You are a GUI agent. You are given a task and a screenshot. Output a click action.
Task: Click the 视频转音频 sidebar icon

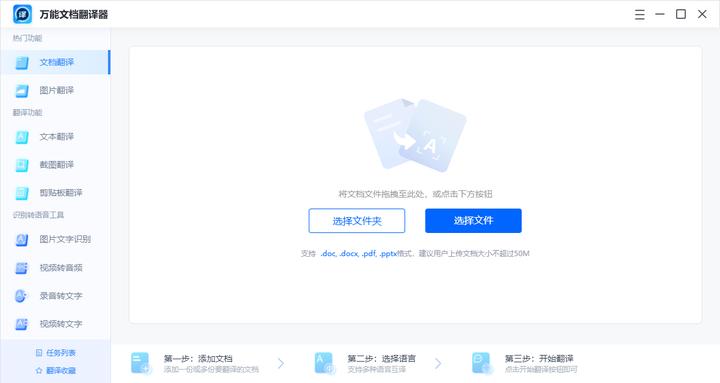[22, 268]
